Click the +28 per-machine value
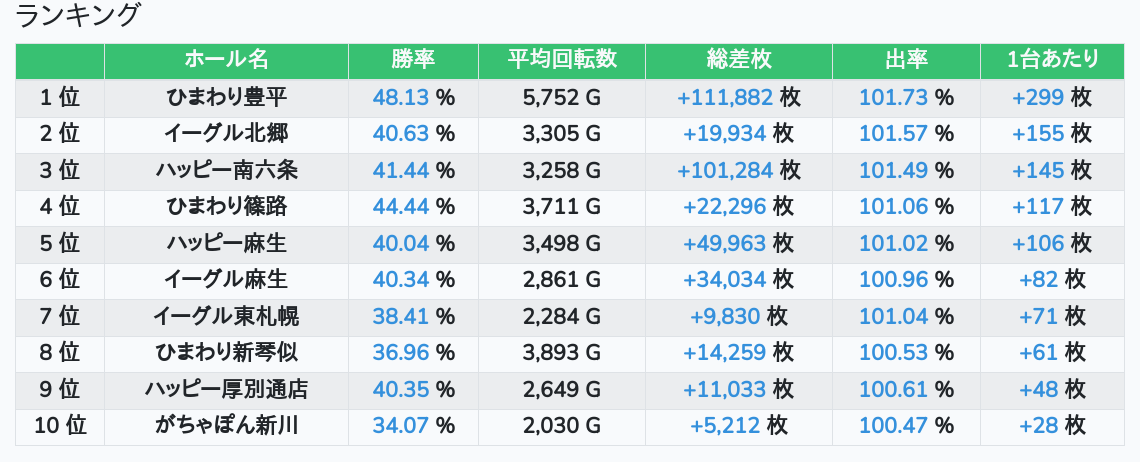 click(1038, 426)
